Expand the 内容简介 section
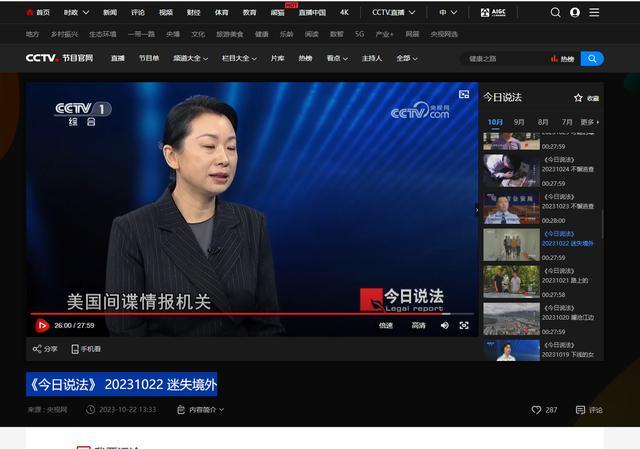This screenshot has height=449, width=640. (x=201, y=409)
